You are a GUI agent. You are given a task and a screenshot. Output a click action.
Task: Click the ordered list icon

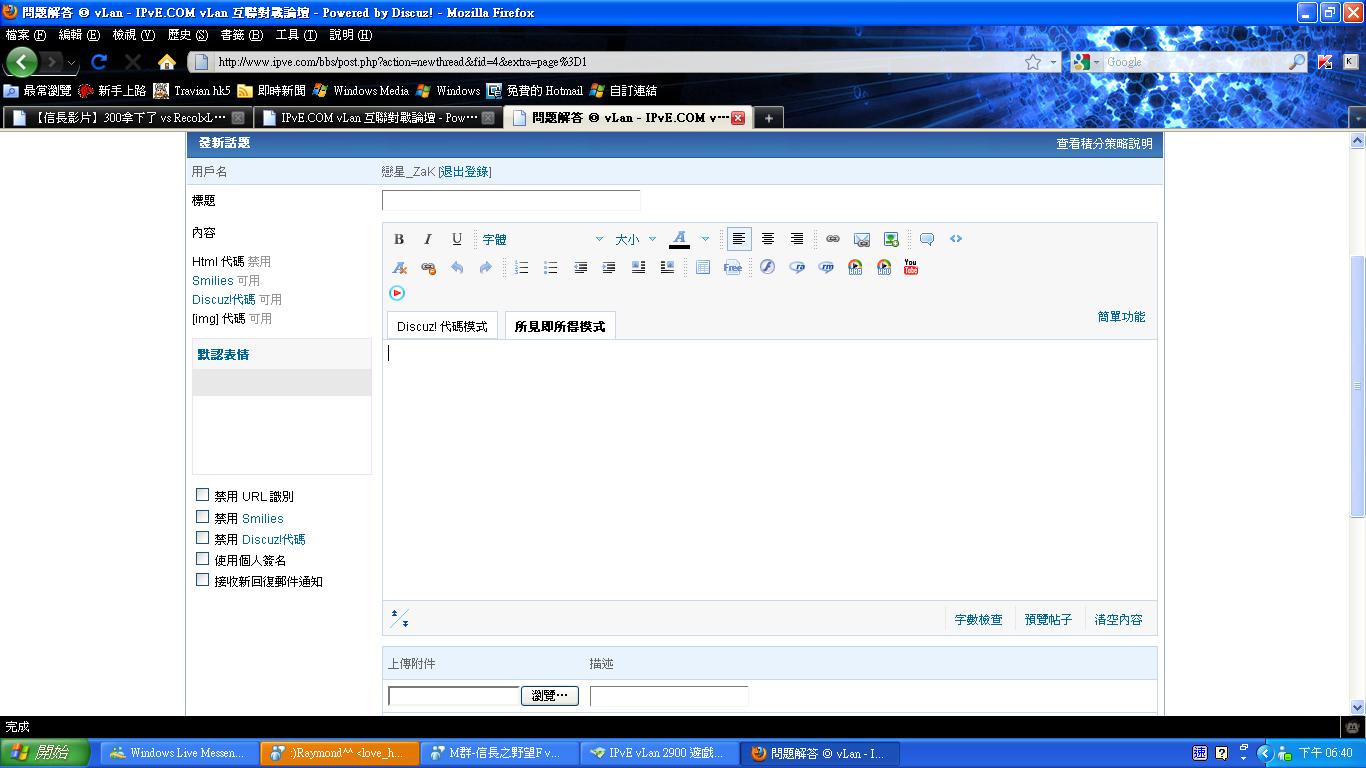tap(521, 267)
